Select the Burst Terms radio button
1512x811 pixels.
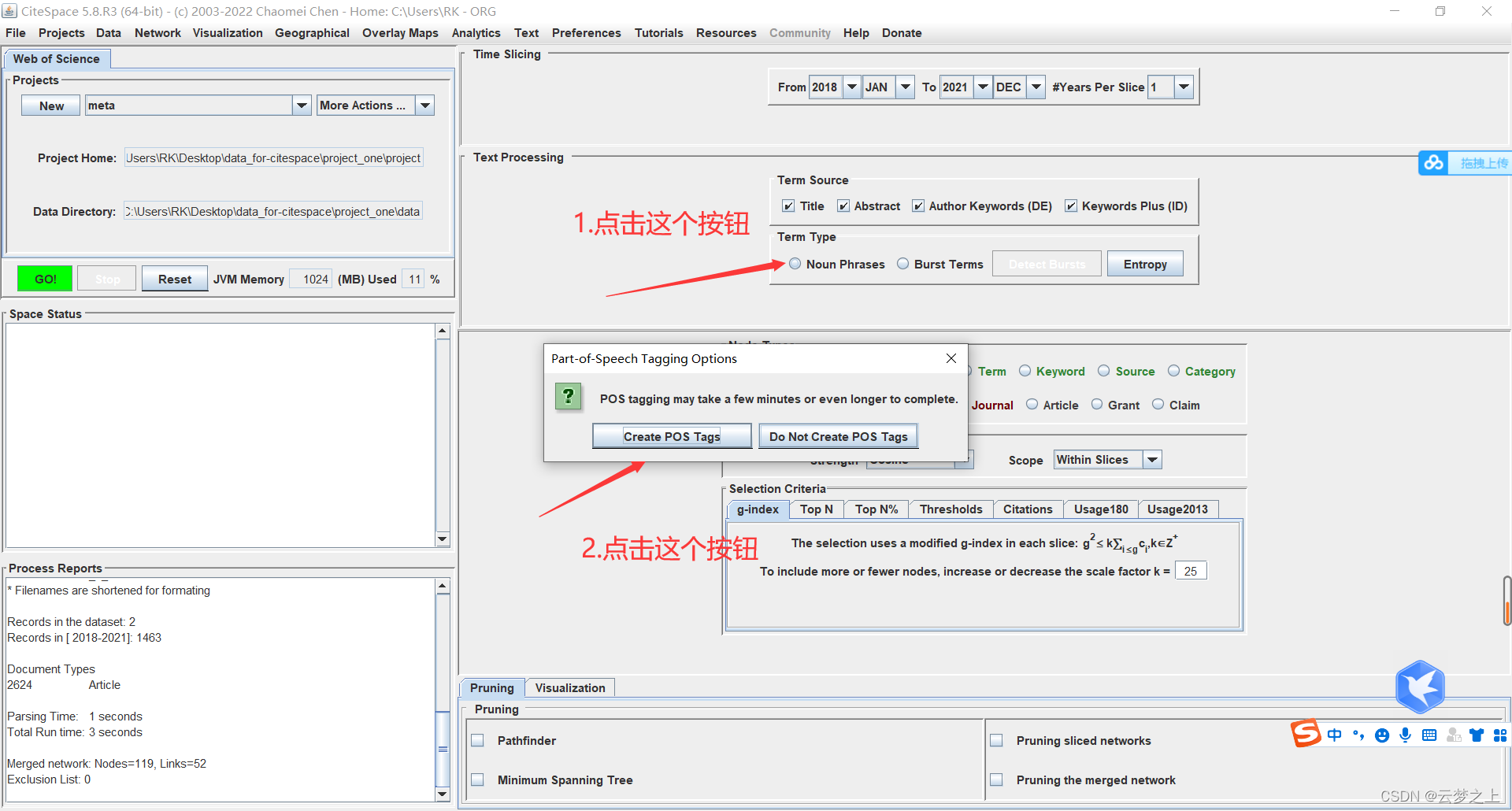point(903,264)
